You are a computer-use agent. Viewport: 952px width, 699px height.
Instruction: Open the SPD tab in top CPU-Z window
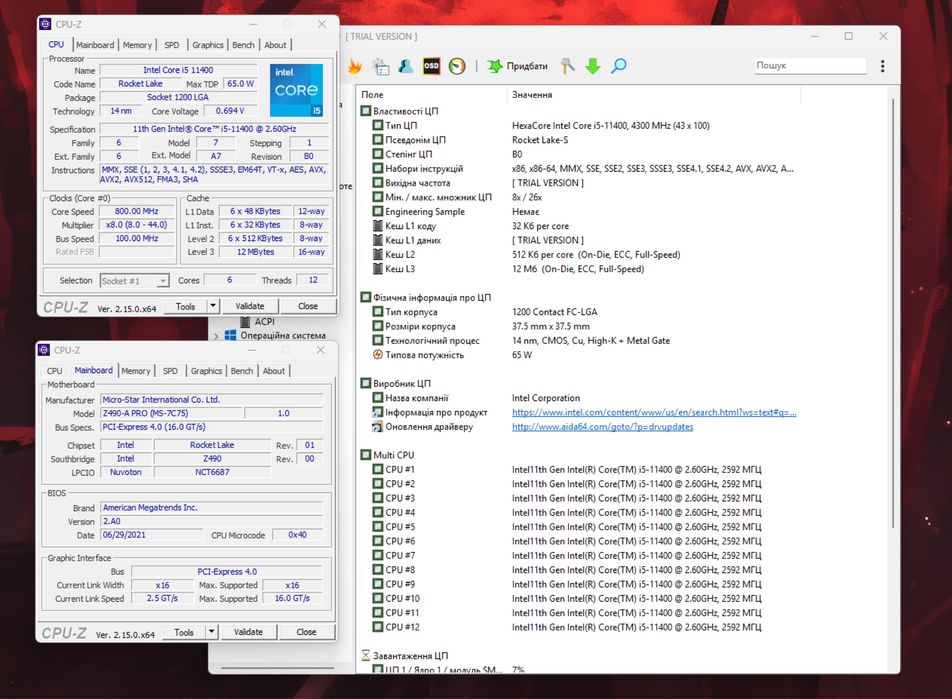[172, 45]
